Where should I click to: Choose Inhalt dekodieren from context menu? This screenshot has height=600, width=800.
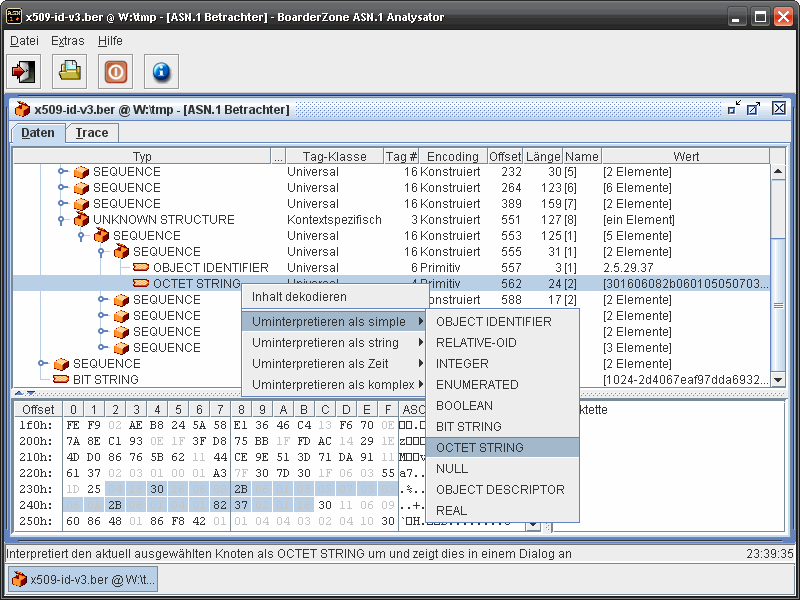(x=334, y=297)
